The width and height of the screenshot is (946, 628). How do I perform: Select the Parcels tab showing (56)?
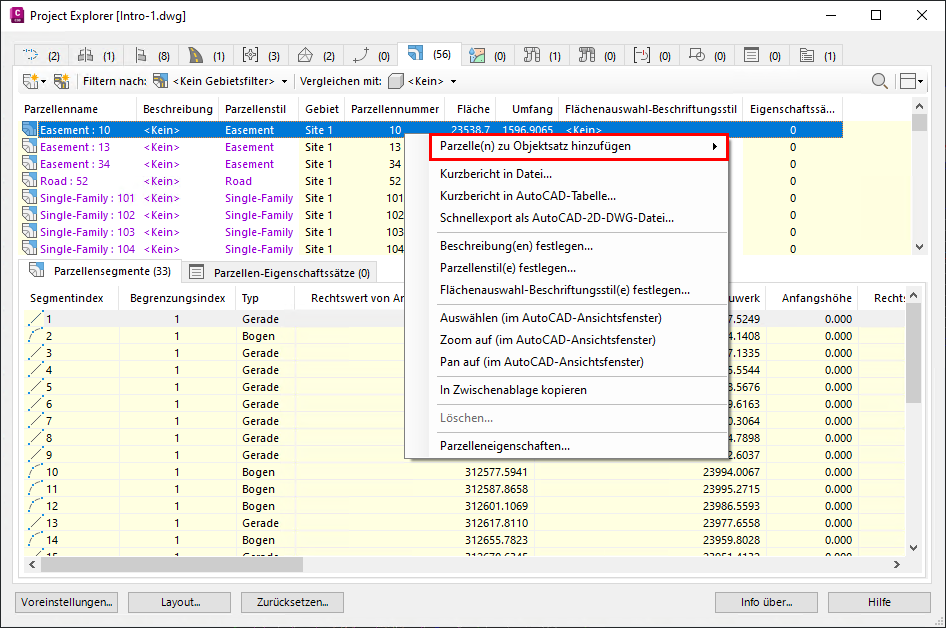click(429, 54)
